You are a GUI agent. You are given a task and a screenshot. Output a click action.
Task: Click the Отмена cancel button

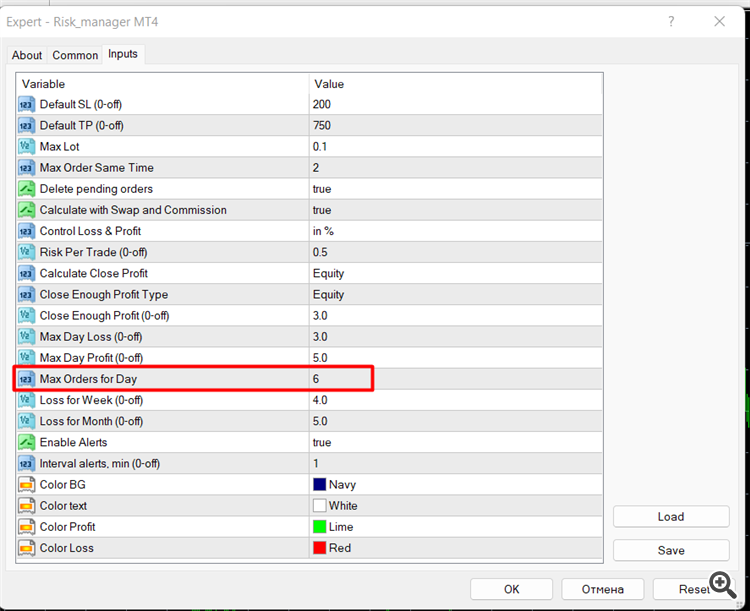tap(602, 589)
